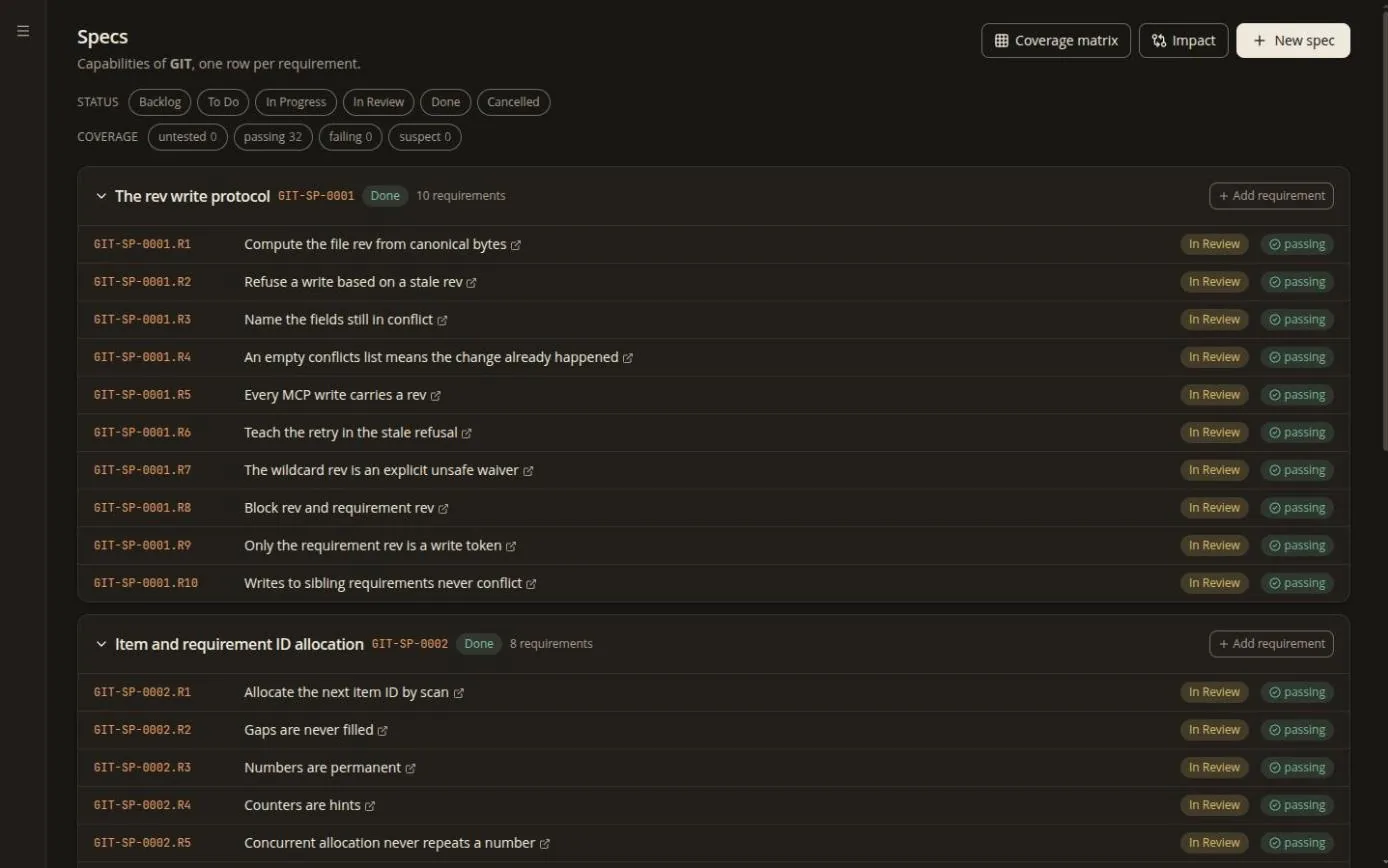Create a New spec

tap(1293, 41)
